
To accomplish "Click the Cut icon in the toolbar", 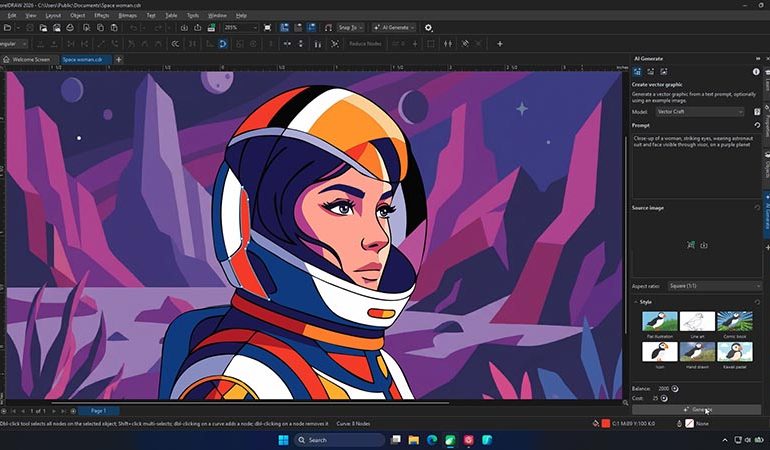I will (86, 28).
